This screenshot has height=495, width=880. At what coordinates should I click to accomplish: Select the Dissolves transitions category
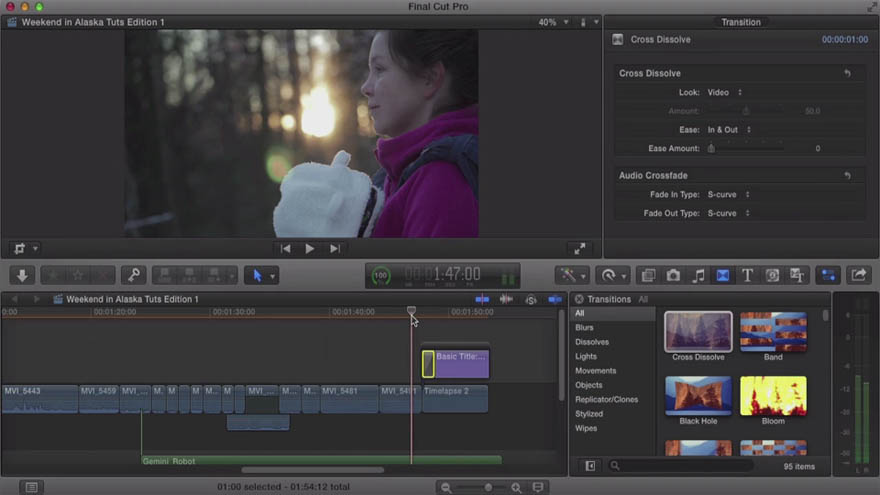pos(613,342)
